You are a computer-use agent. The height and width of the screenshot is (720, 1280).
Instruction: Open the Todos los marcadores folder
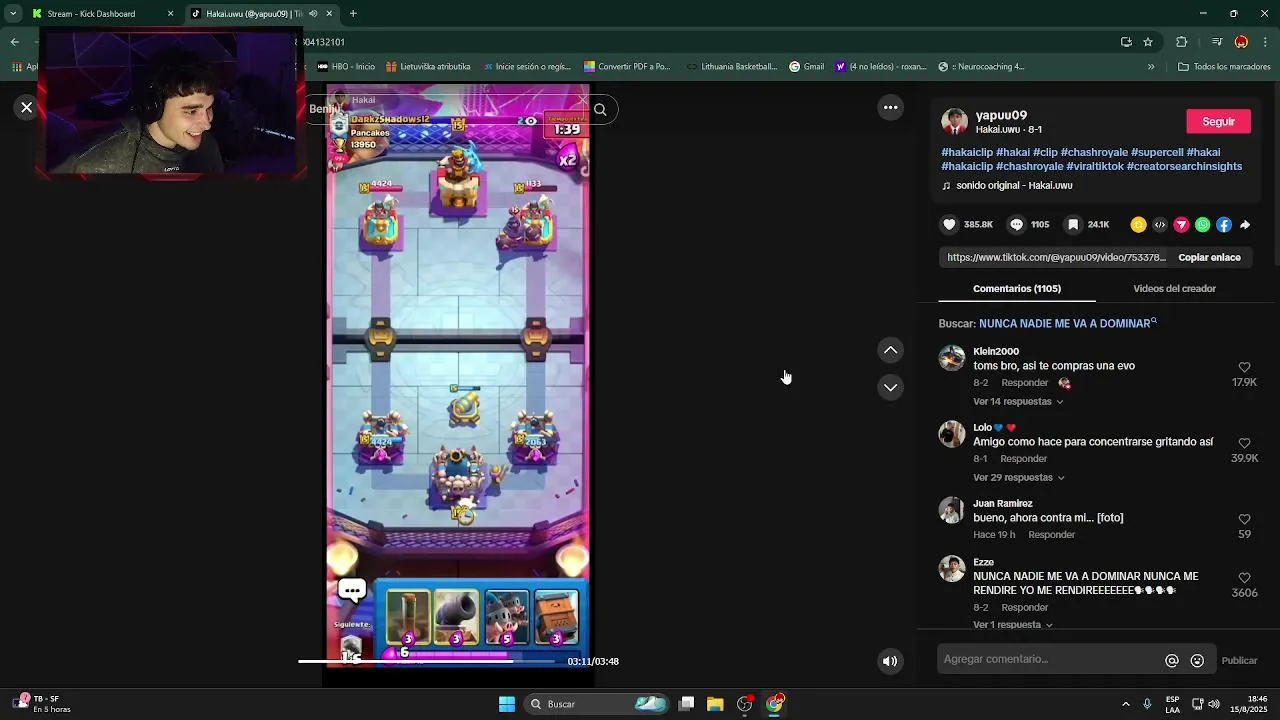click(1224, 67)
